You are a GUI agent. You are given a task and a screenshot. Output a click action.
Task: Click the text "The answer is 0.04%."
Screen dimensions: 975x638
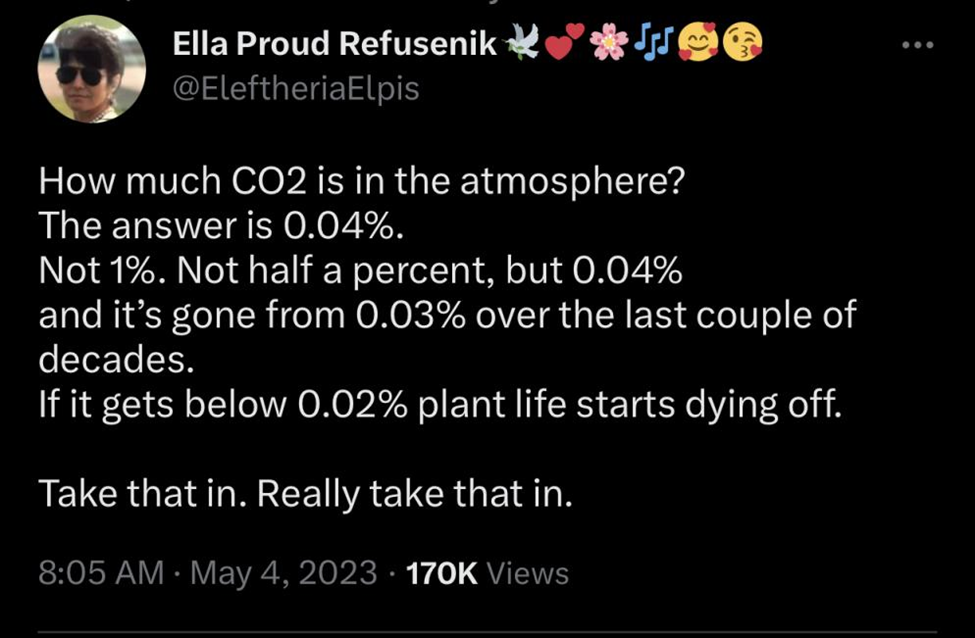click(x=221, y=227)
